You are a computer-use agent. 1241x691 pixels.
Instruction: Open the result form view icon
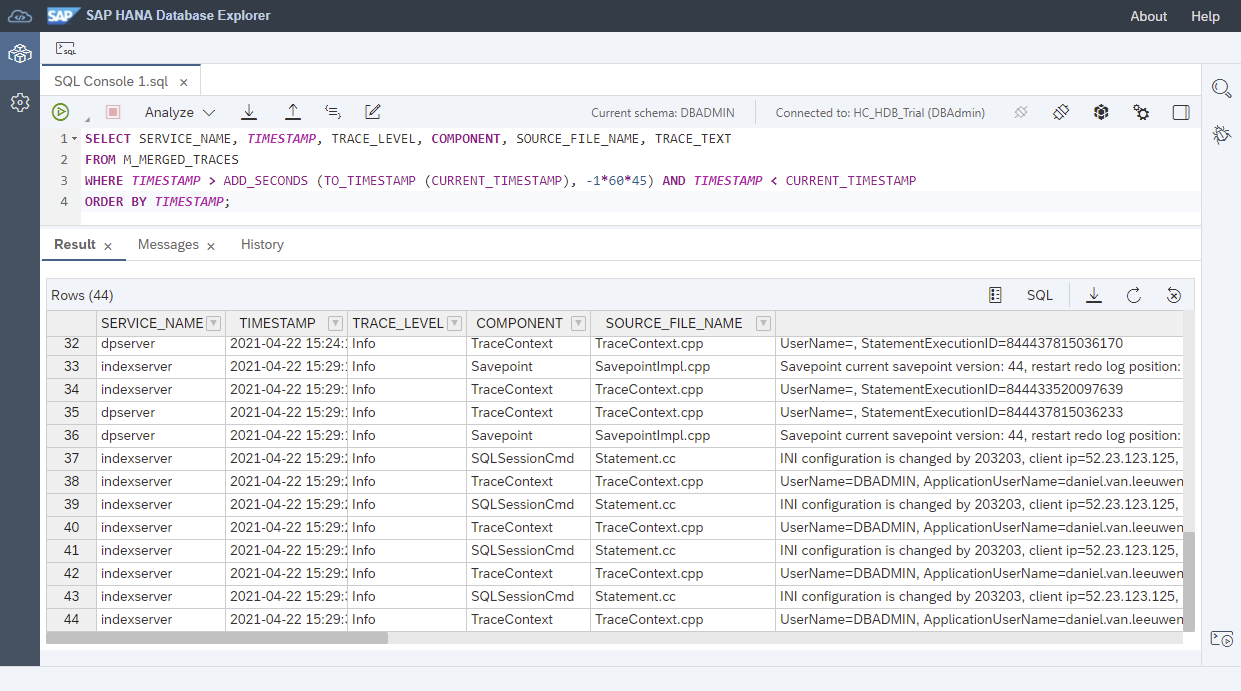coord(995,295)
